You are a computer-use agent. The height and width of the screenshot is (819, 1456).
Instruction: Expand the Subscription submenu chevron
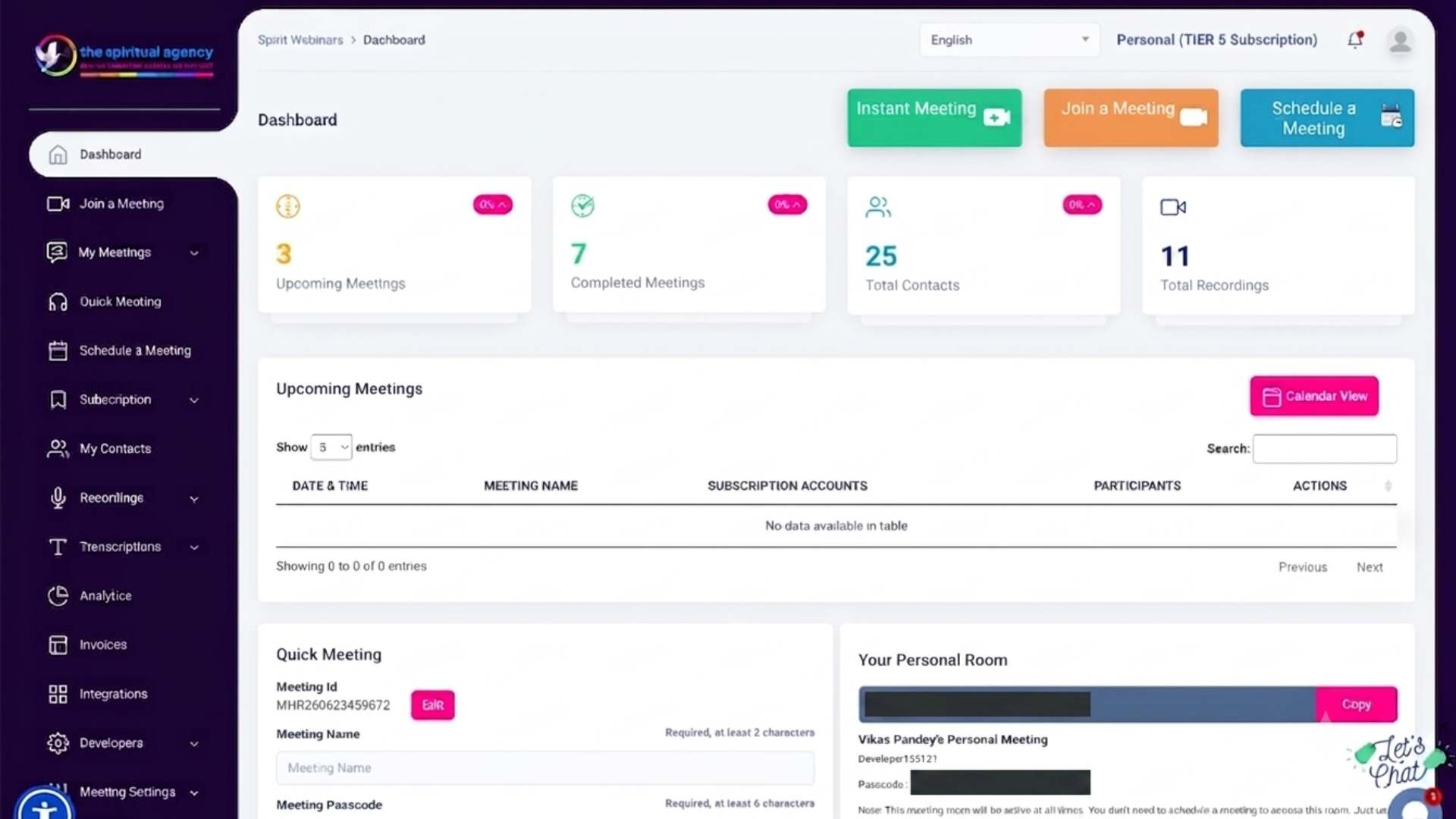(194, 400)
